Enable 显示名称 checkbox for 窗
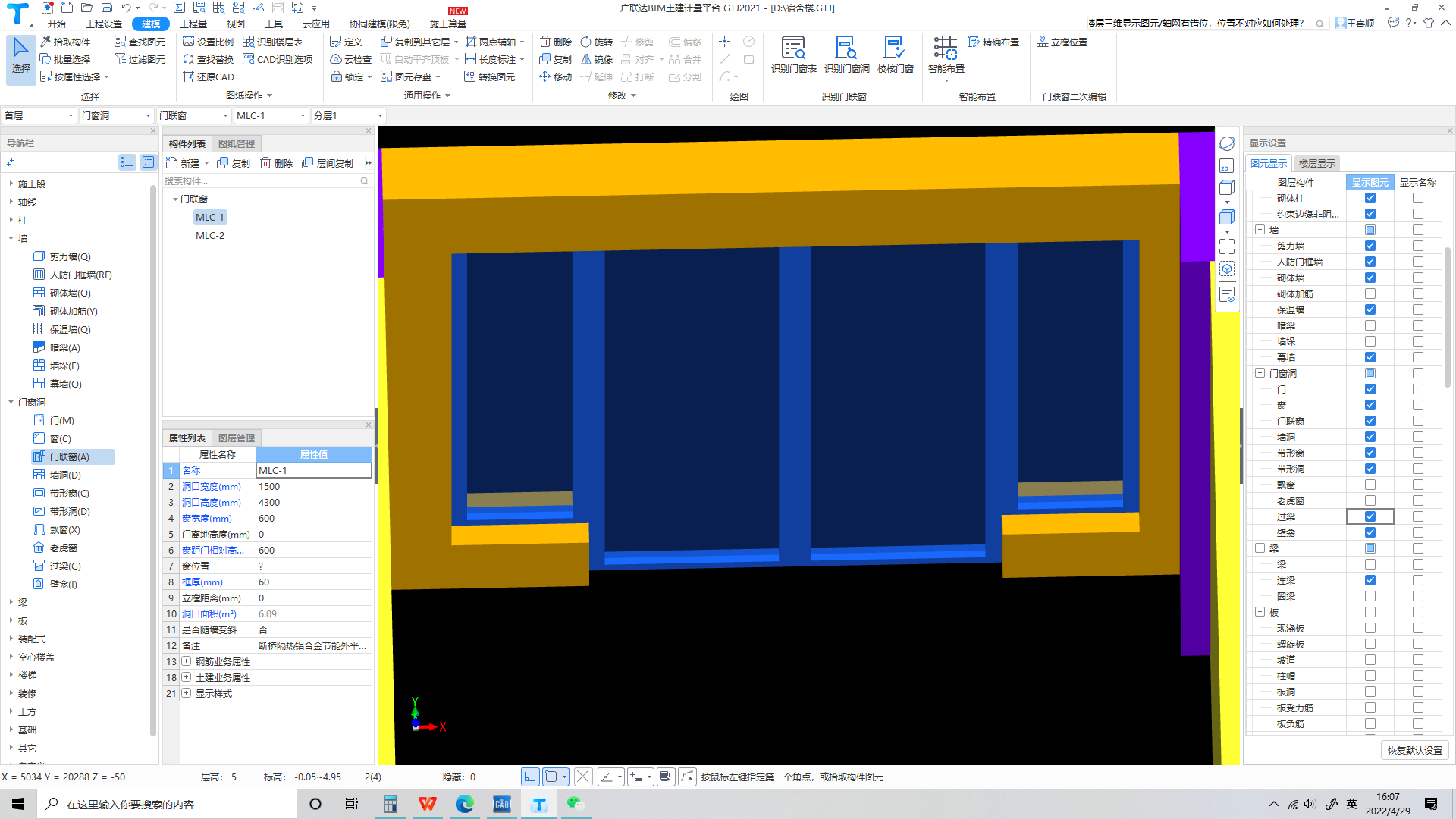 (1418, 405)
